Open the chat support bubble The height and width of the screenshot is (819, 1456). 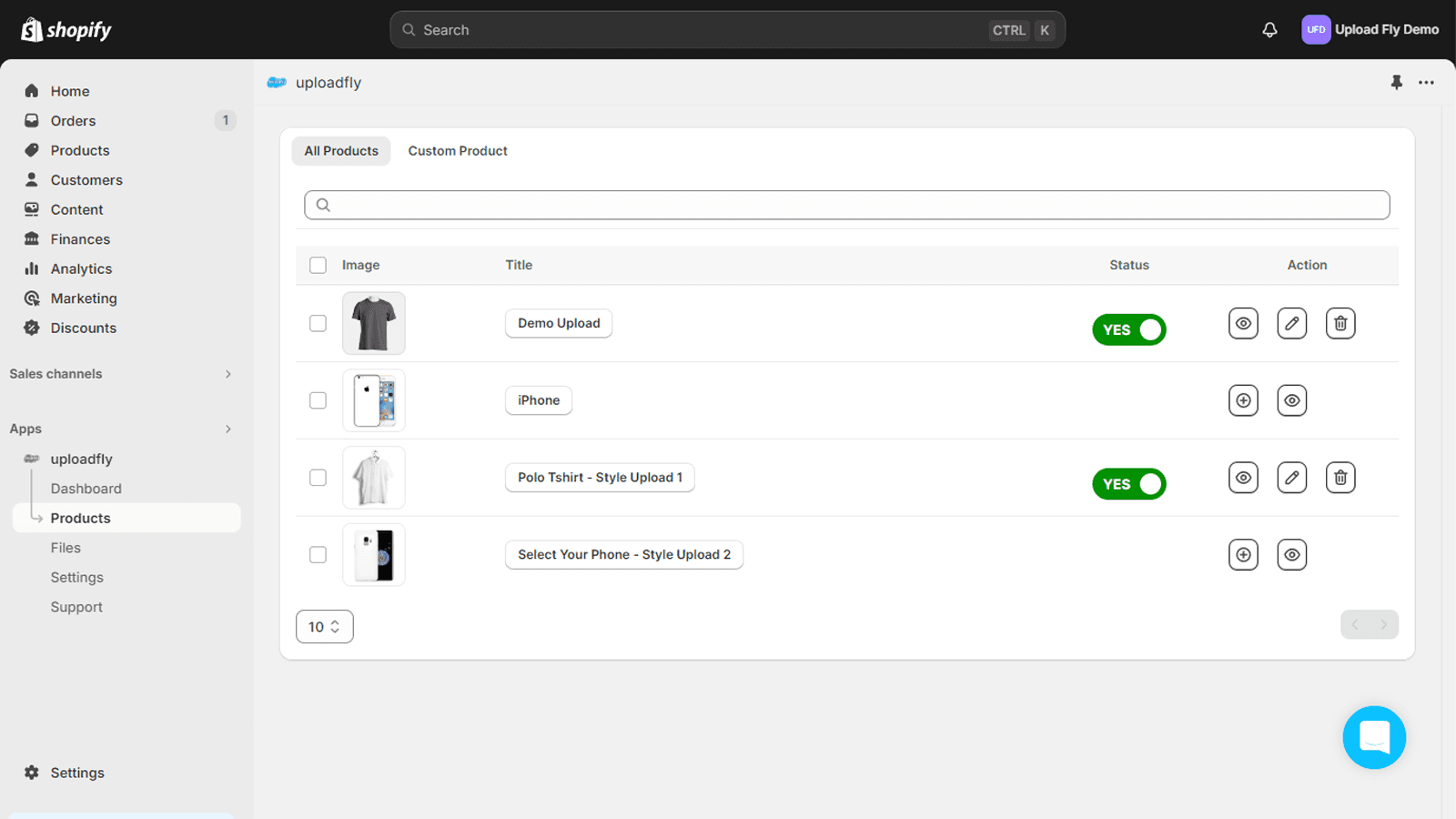tap(1374, 737)
